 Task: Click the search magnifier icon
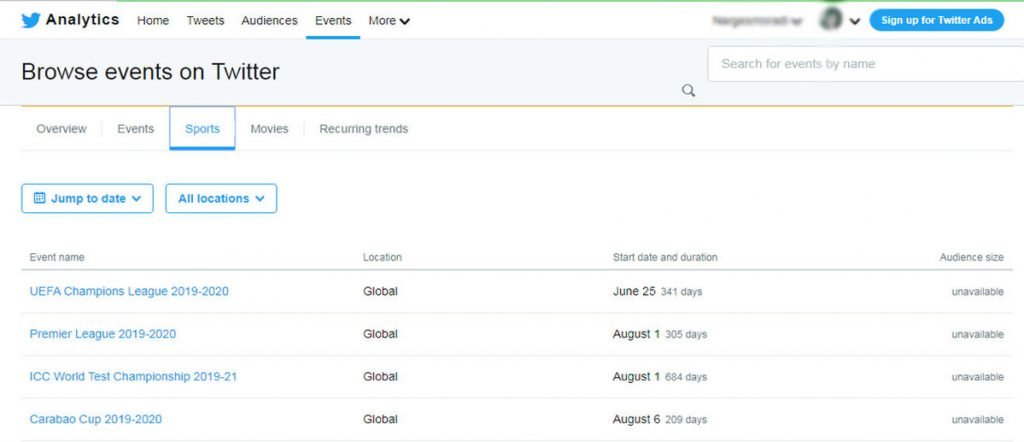[x=688, y=91]
